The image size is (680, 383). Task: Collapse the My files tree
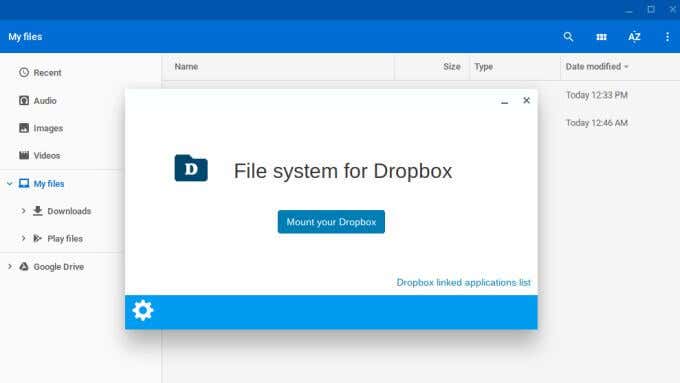10,183
